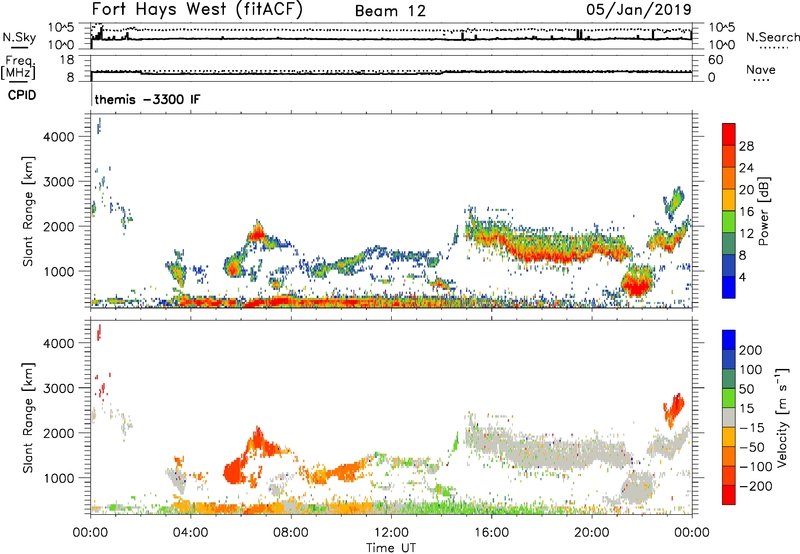This screenshot has width=800, height=554.
Task: Click the 'N.Sky' legend label
Action: tap(19, 37)
